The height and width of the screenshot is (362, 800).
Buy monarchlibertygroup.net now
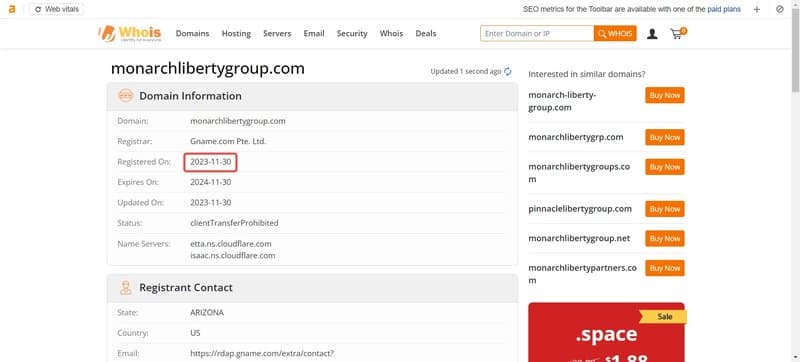point(665,239)
